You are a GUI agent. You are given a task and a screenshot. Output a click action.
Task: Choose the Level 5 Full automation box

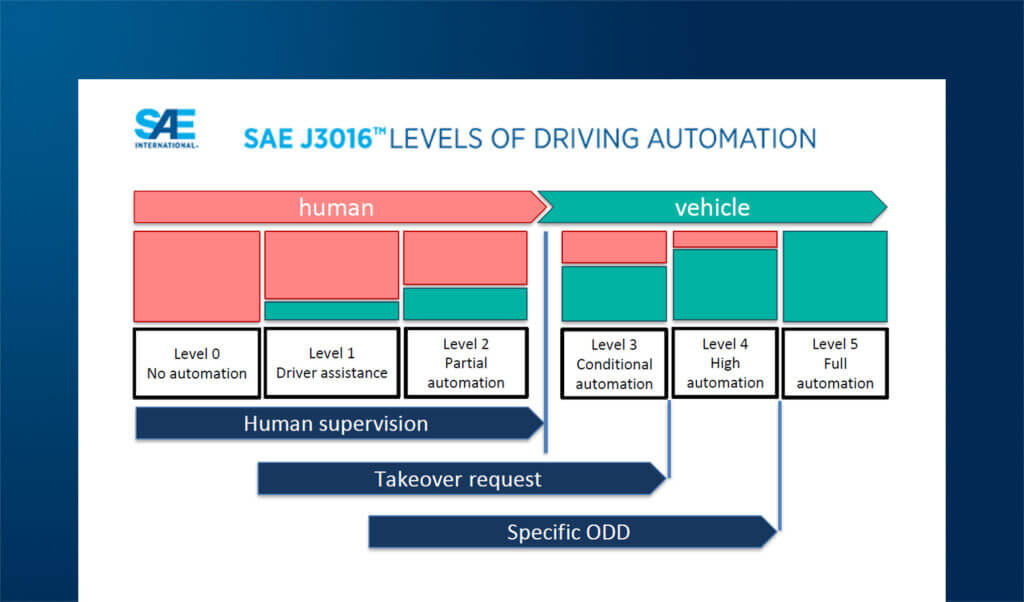835,363
